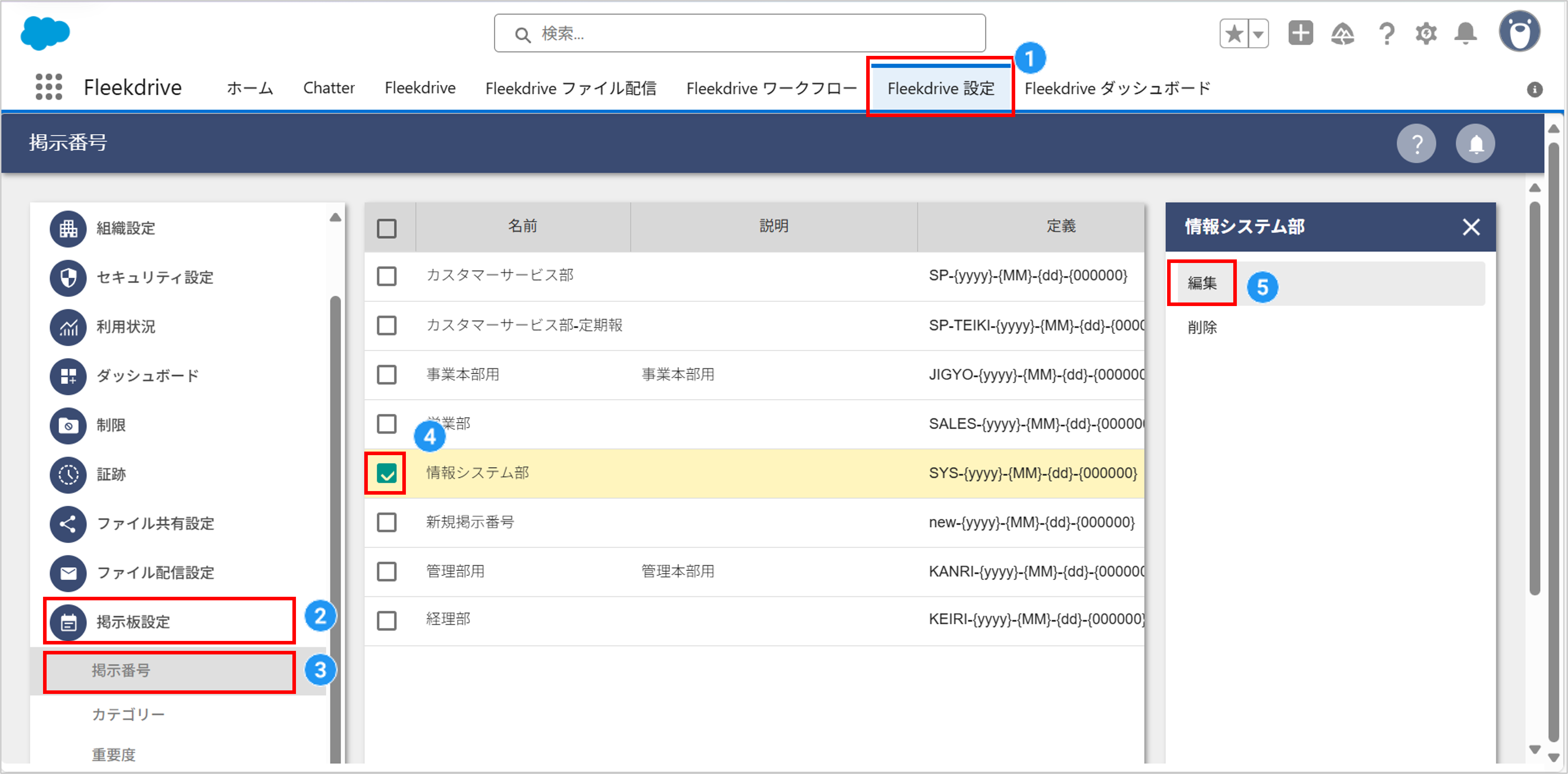Screen dimensions: 1568x774
Task: Switch to the Chatter tab
Action: pos(329,88)
